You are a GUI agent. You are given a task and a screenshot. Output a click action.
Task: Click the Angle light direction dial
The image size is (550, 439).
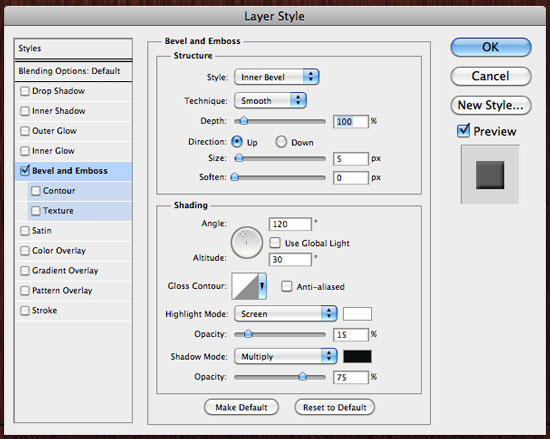[x=247, y=243]
